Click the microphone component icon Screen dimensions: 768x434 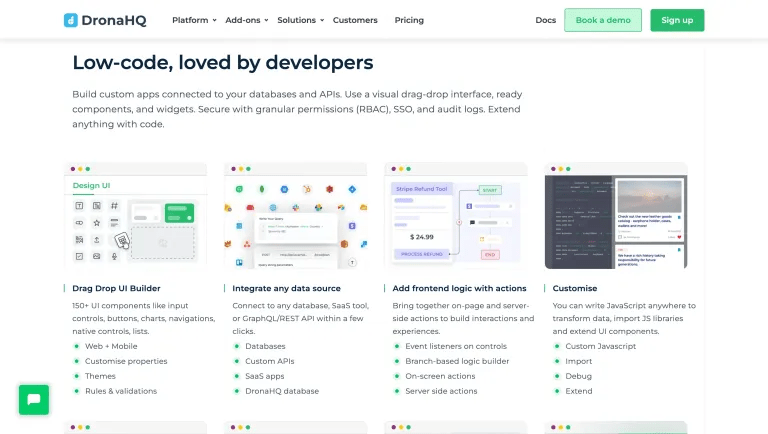[114, 256]
